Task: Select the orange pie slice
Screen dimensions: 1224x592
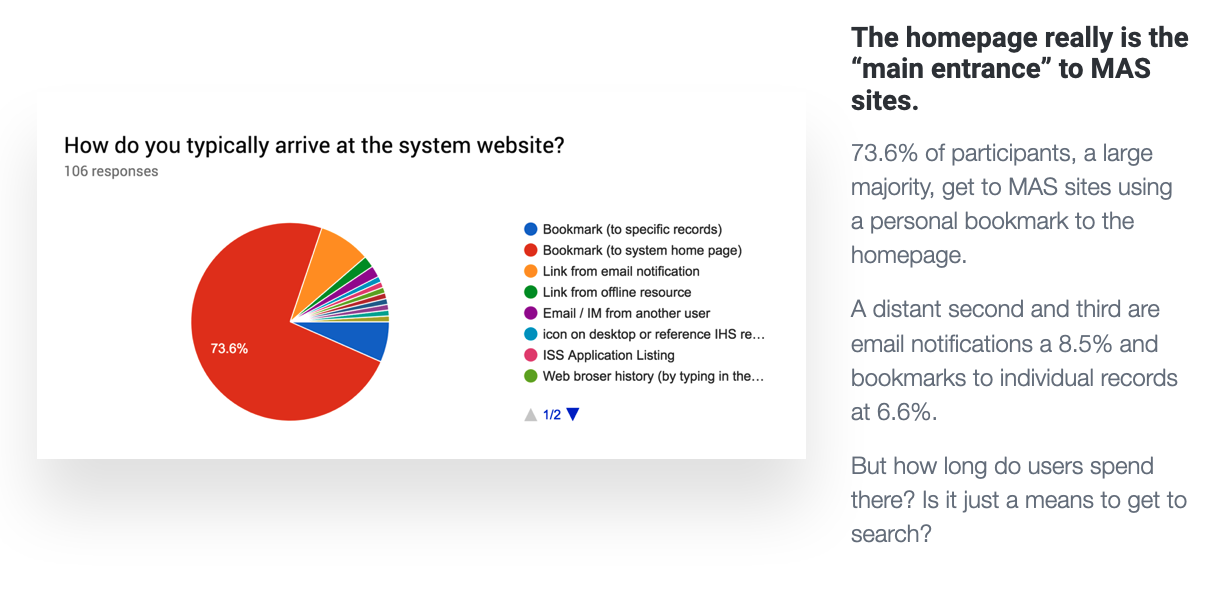Action: tap(340, 255)
